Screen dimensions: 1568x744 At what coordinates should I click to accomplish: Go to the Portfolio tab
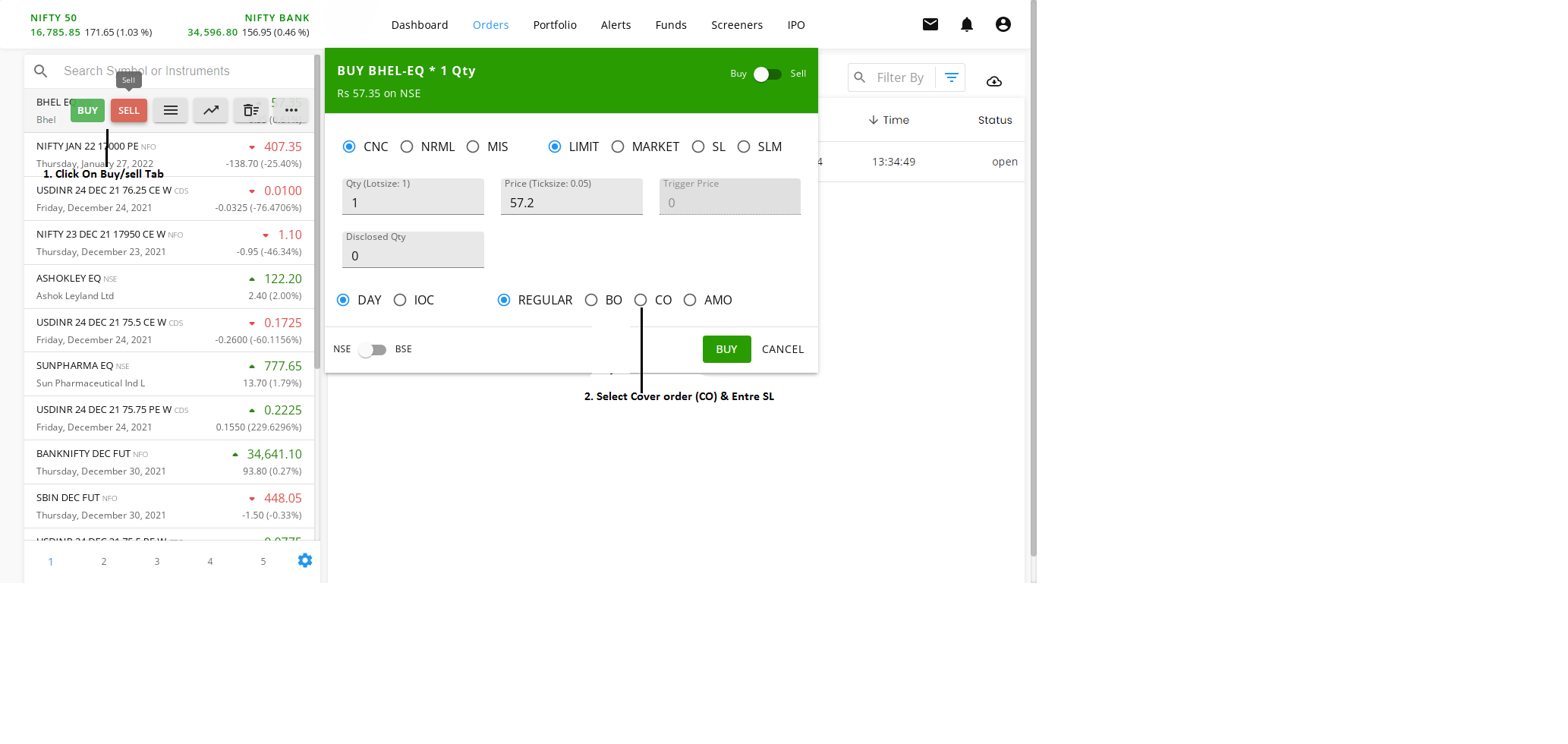pos(554,25)
